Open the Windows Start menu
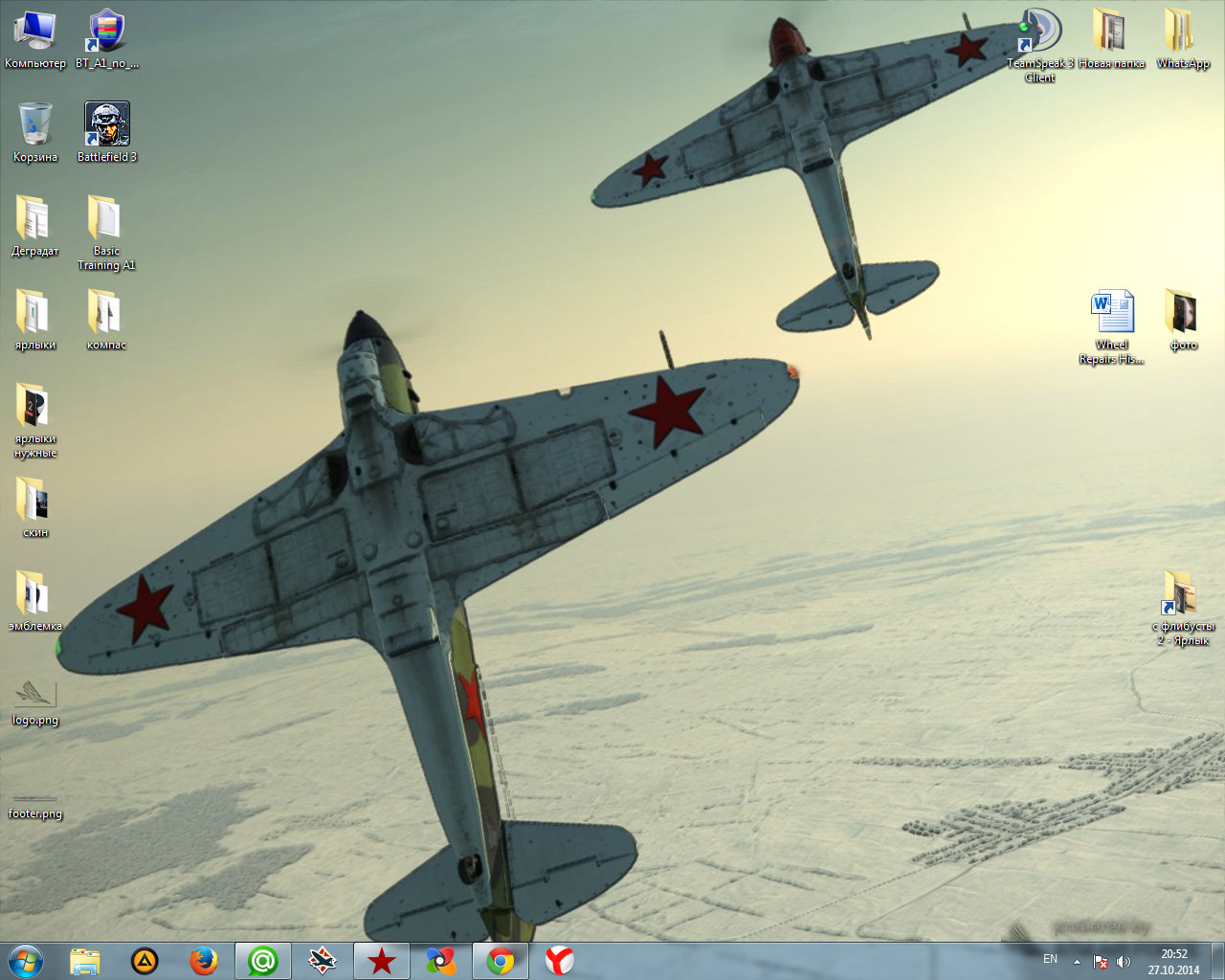 pos(26,961)
